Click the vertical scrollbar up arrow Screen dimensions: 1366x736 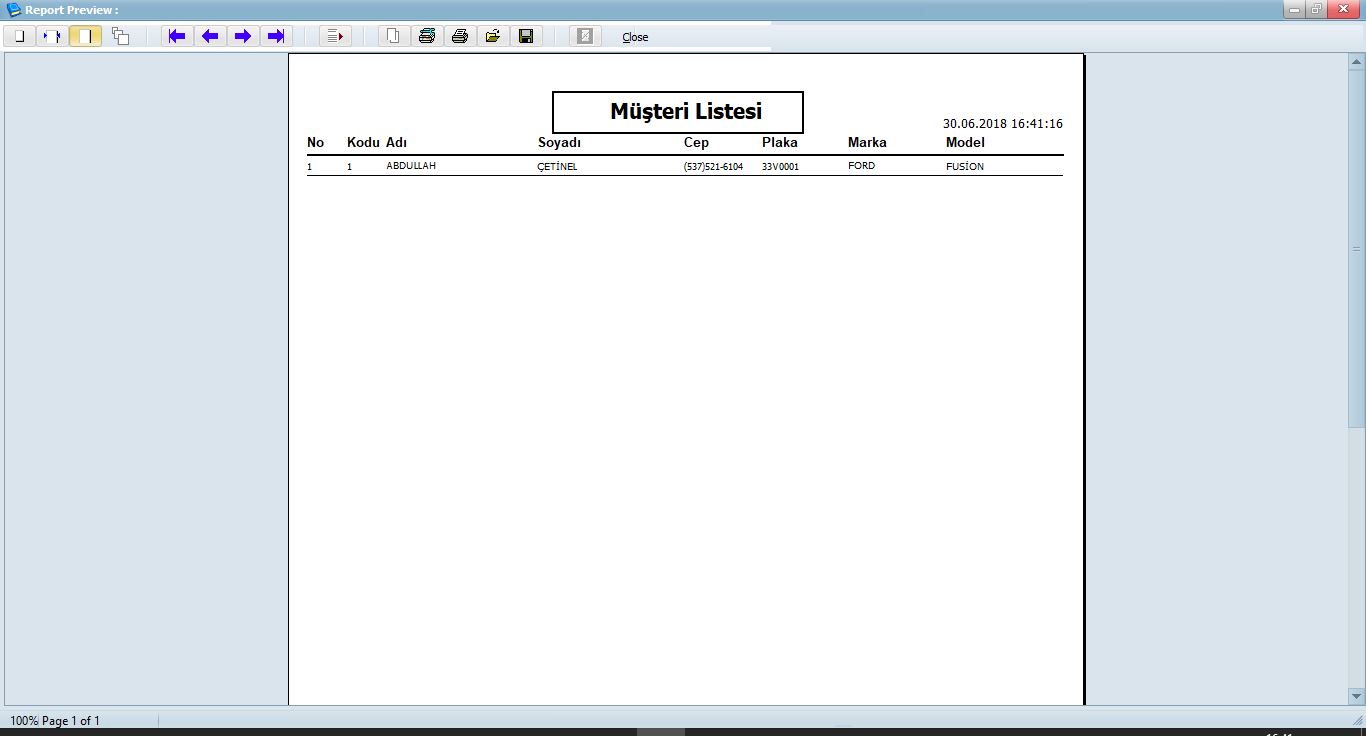1356,62
